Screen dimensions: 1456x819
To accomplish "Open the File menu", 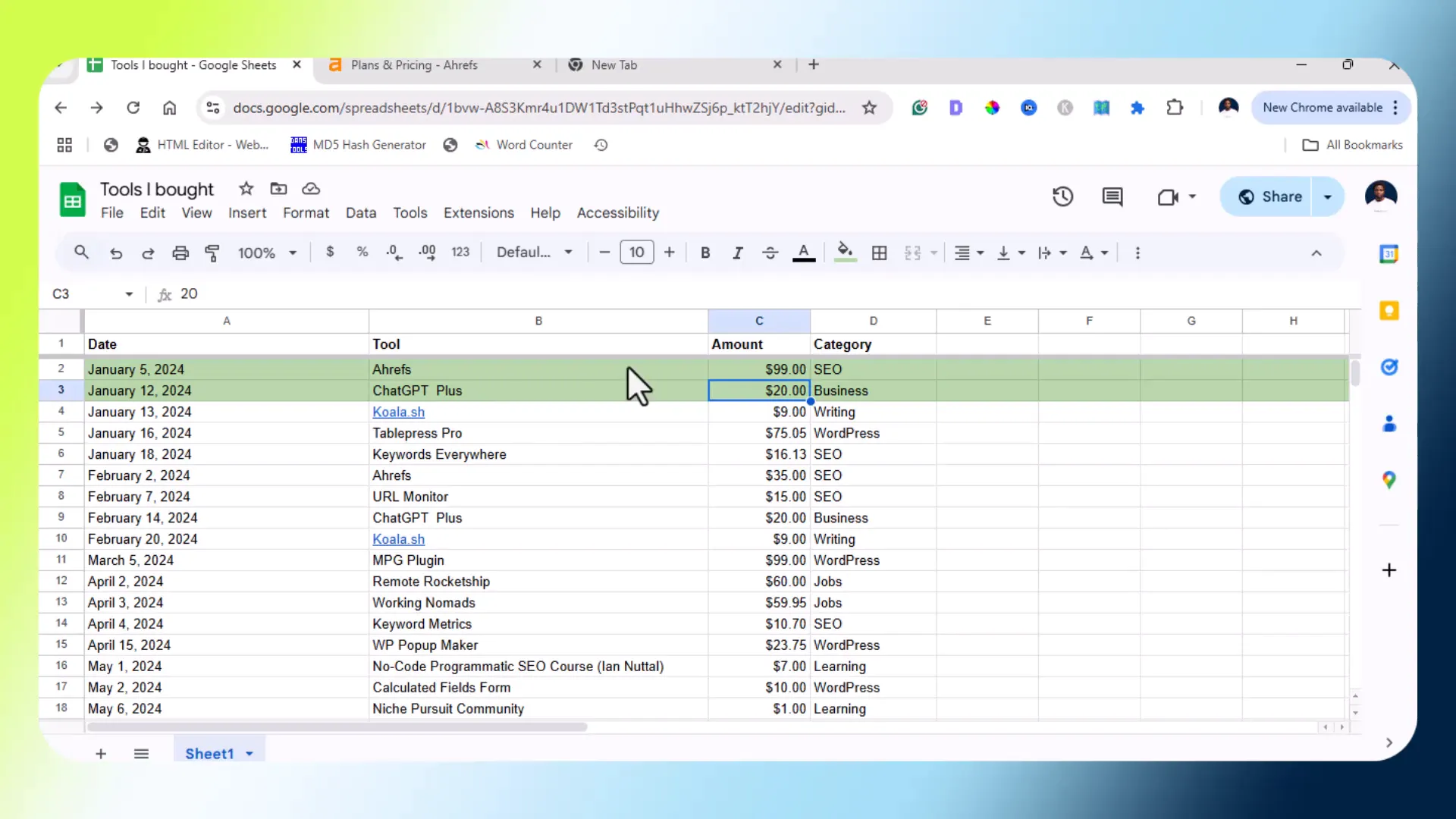I will click(112, 213).
